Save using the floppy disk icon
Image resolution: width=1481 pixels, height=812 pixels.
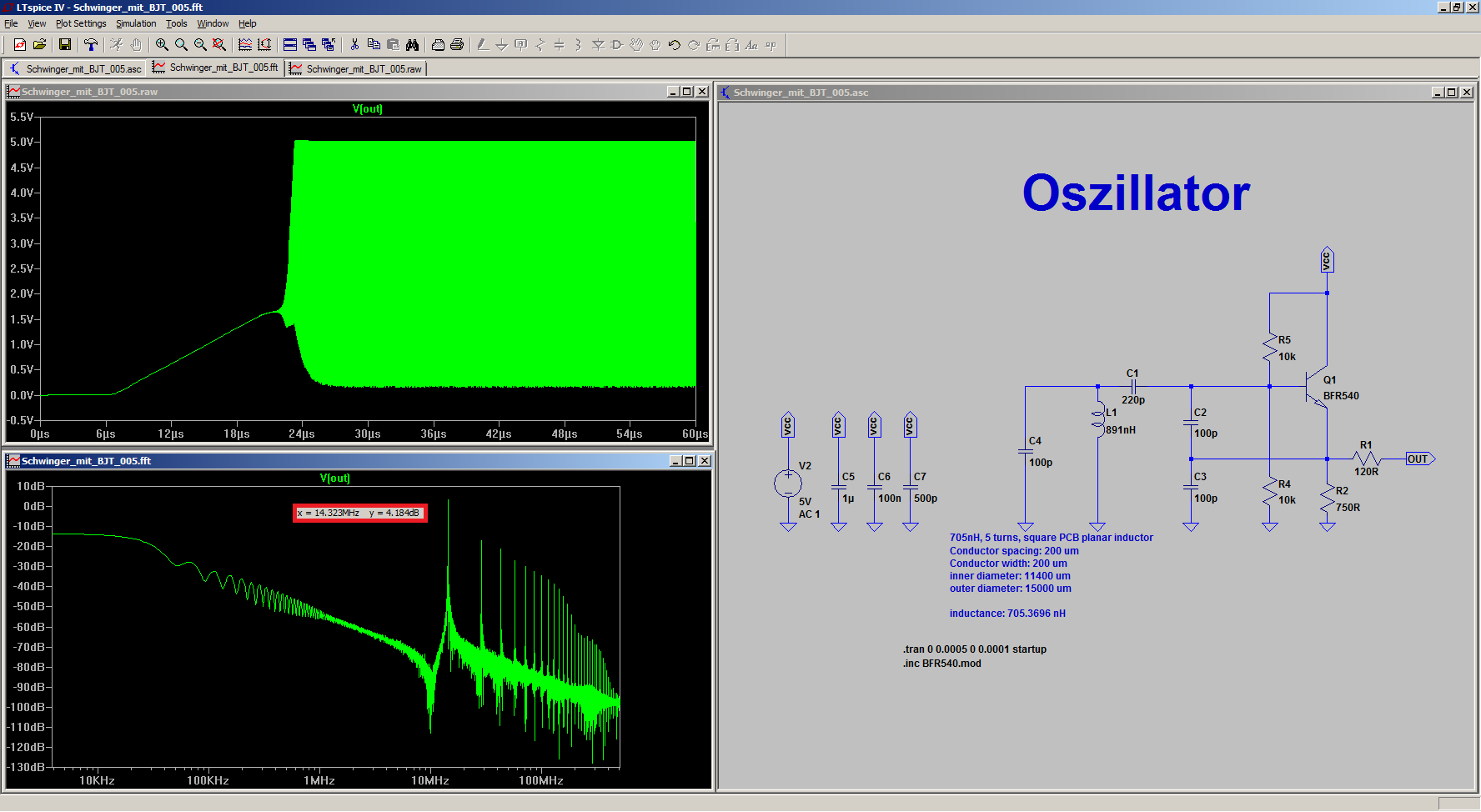tap(65, 45)
